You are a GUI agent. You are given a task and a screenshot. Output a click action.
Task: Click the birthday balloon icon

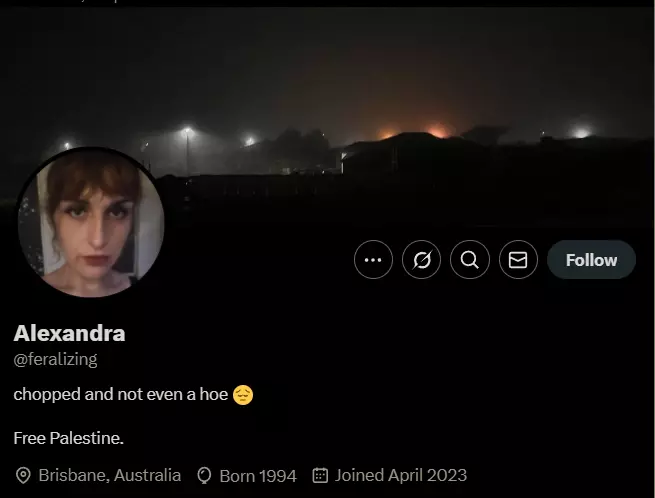pos(204,475)
